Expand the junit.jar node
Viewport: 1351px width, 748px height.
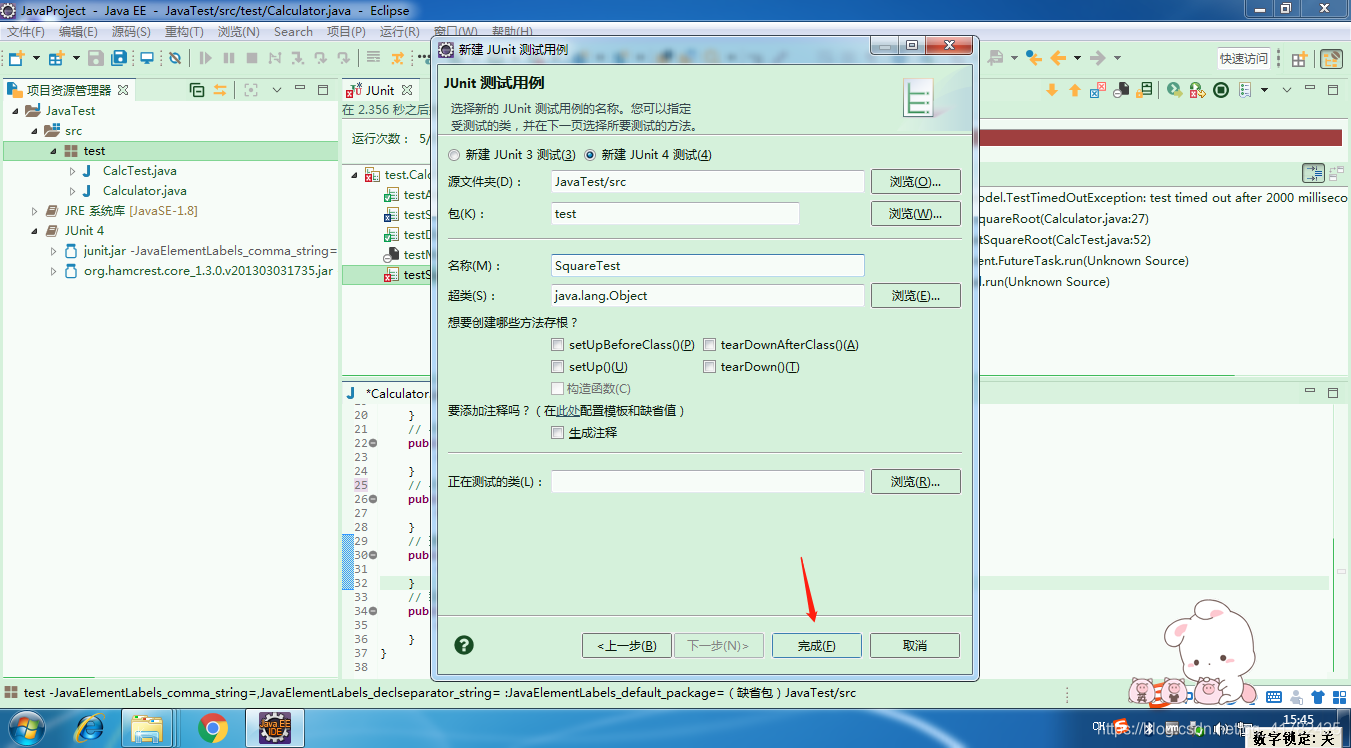coord(53,251)
